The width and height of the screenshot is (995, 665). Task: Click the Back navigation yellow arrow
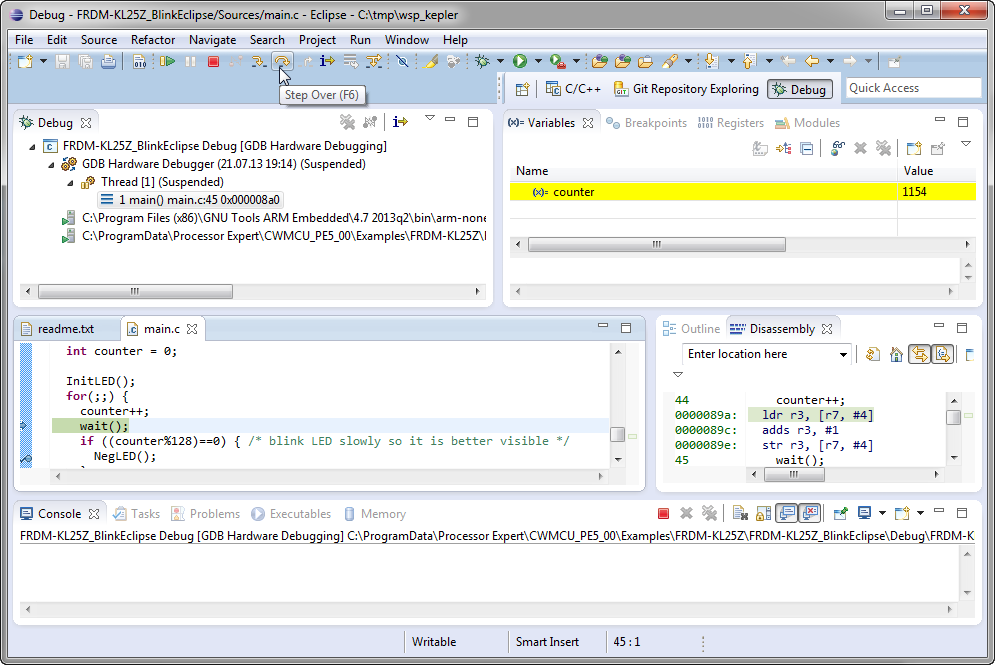[812, 62]
